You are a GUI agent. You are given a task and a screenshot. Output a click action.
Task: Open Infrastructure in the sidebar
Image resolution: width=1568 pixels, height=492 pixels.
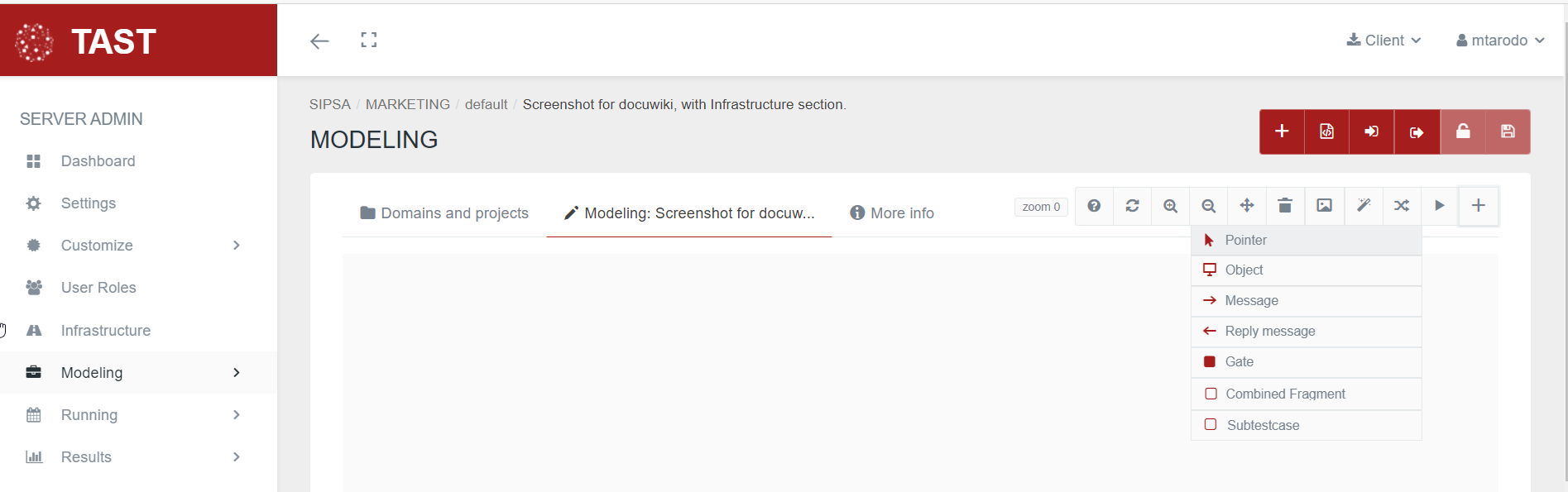pos(105,331)
